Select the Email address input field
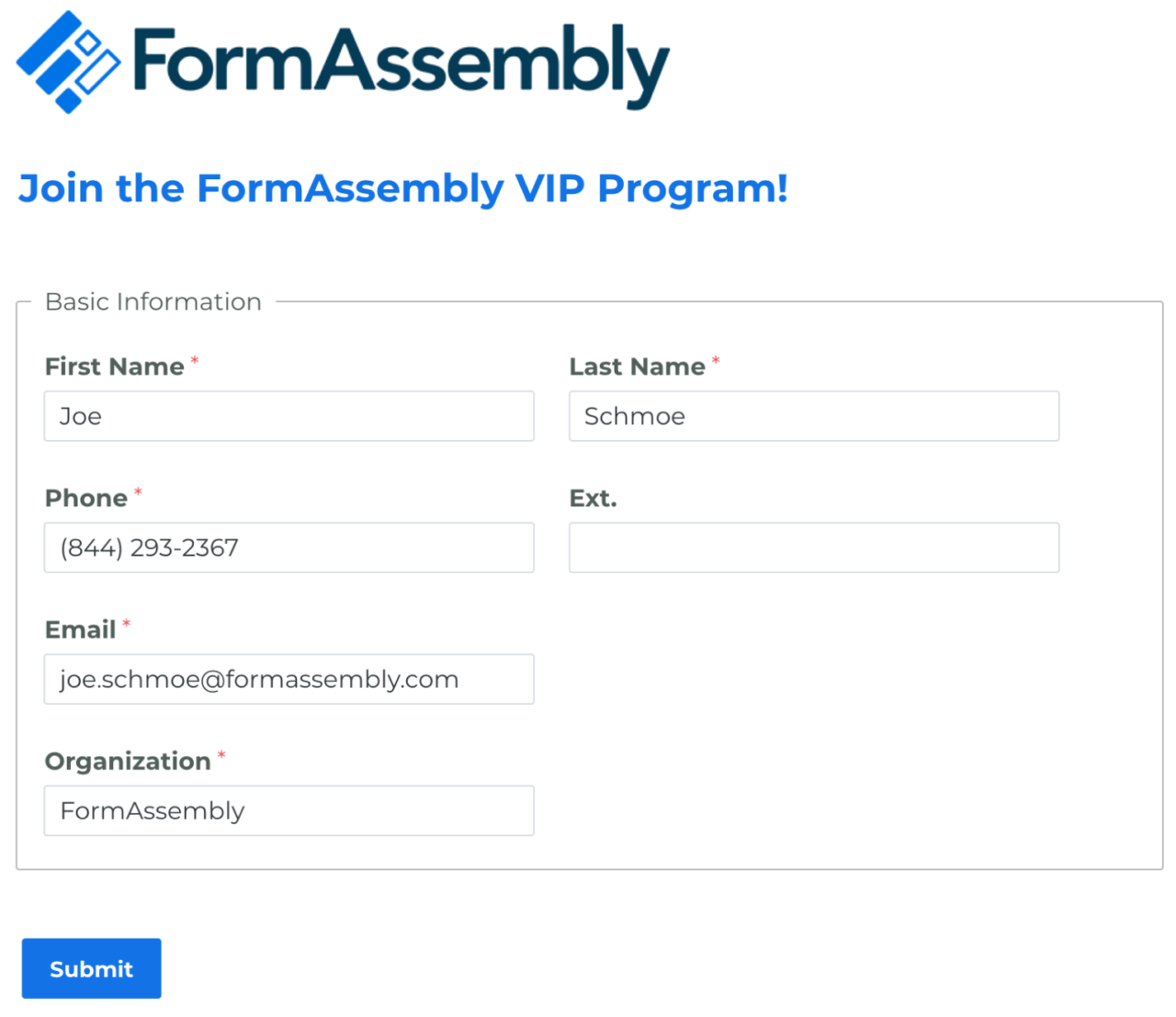This screenshot has width=1176, height=1017. coord(288,679)
